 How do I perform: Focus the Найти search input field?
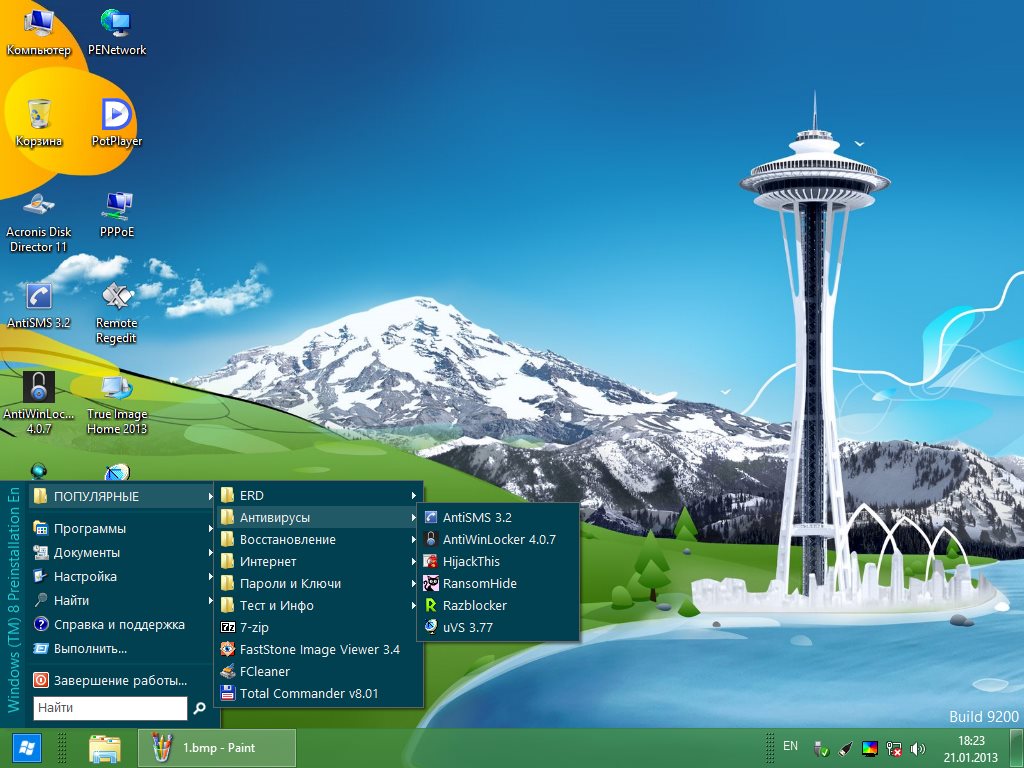[110, 708]
